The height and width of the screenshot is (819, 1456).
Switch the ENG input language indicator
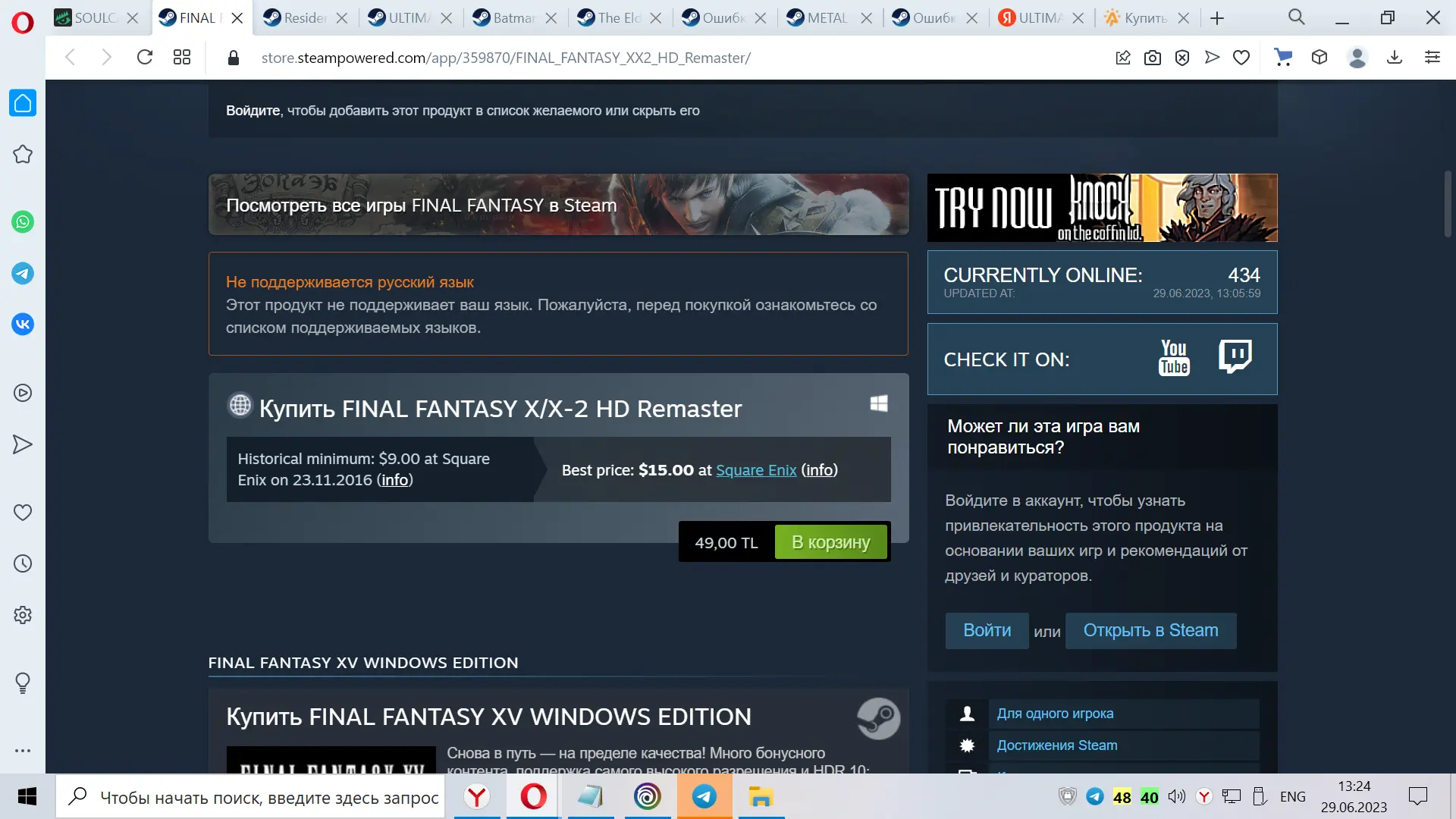tap(1293, 796)
